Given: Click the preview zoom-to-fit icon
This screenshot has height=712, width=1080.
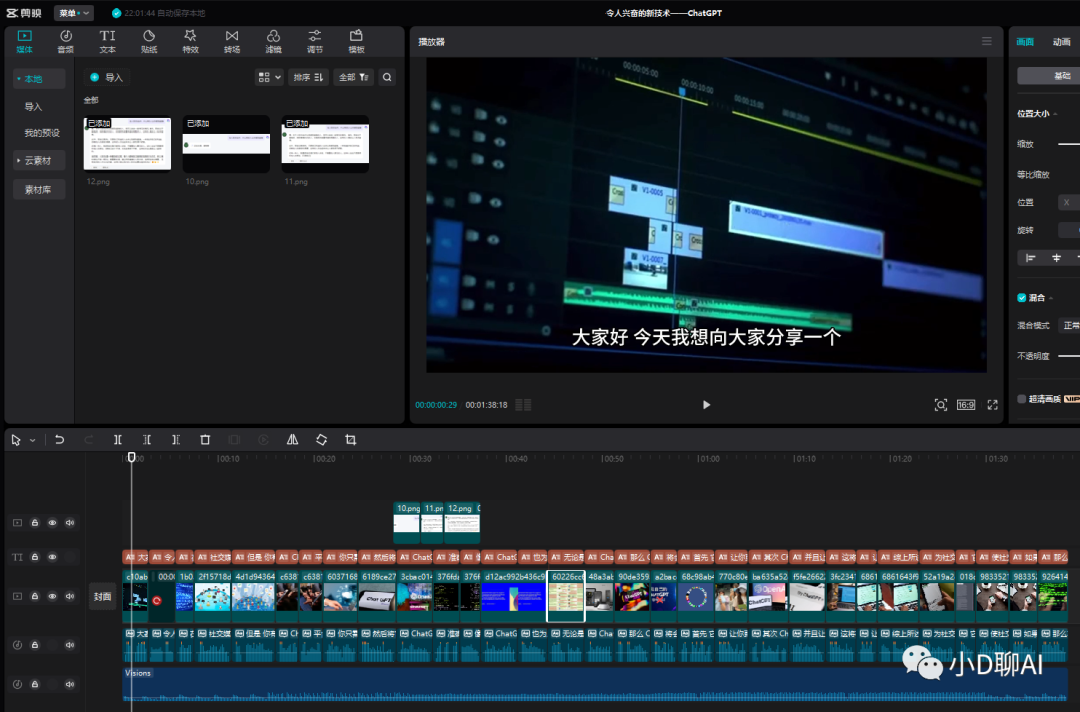Looking at the screenshot, I should [x=940, y=405].
